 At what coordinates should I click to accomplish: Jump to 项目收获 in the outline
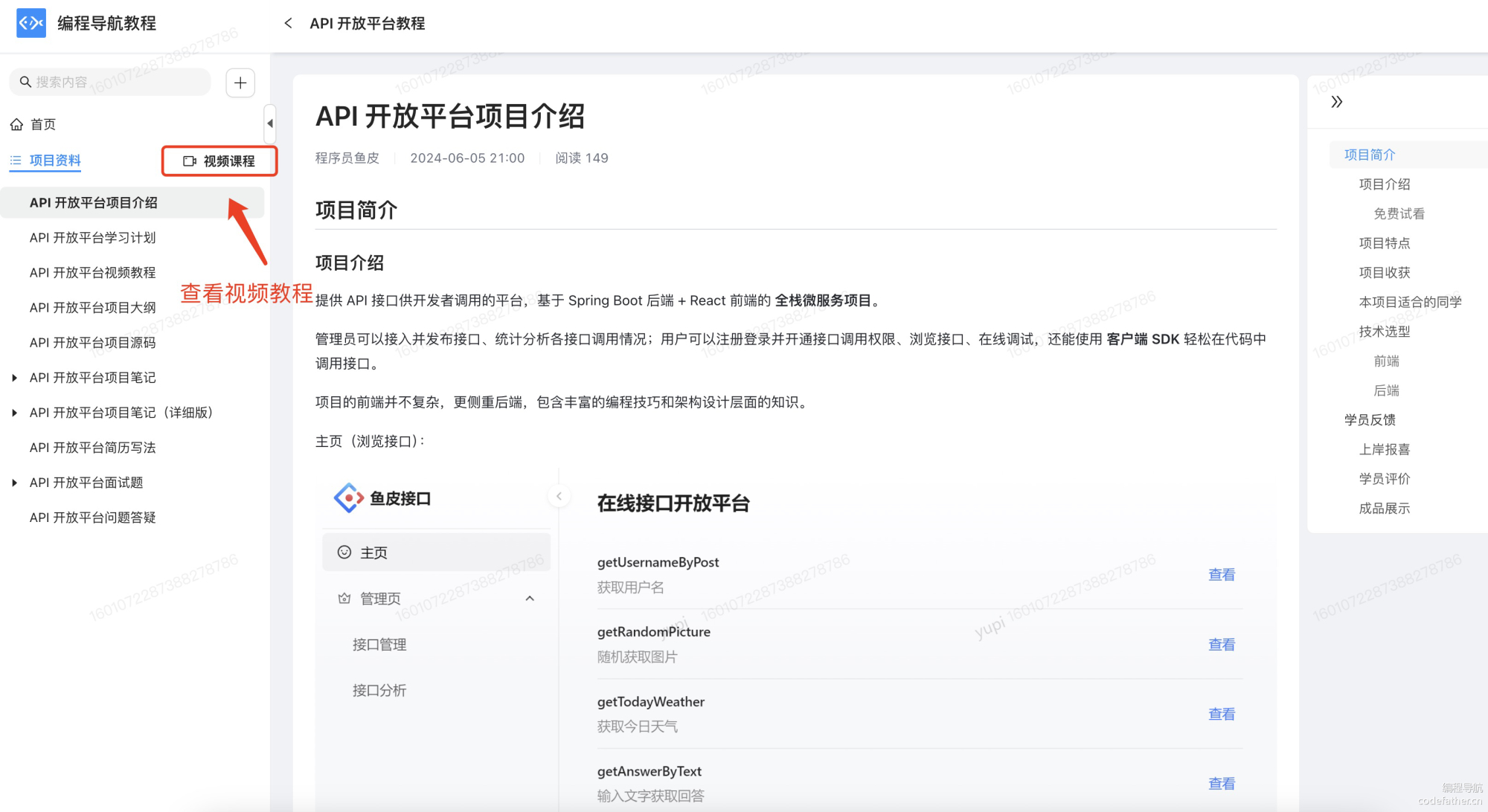click(1385, 273)
